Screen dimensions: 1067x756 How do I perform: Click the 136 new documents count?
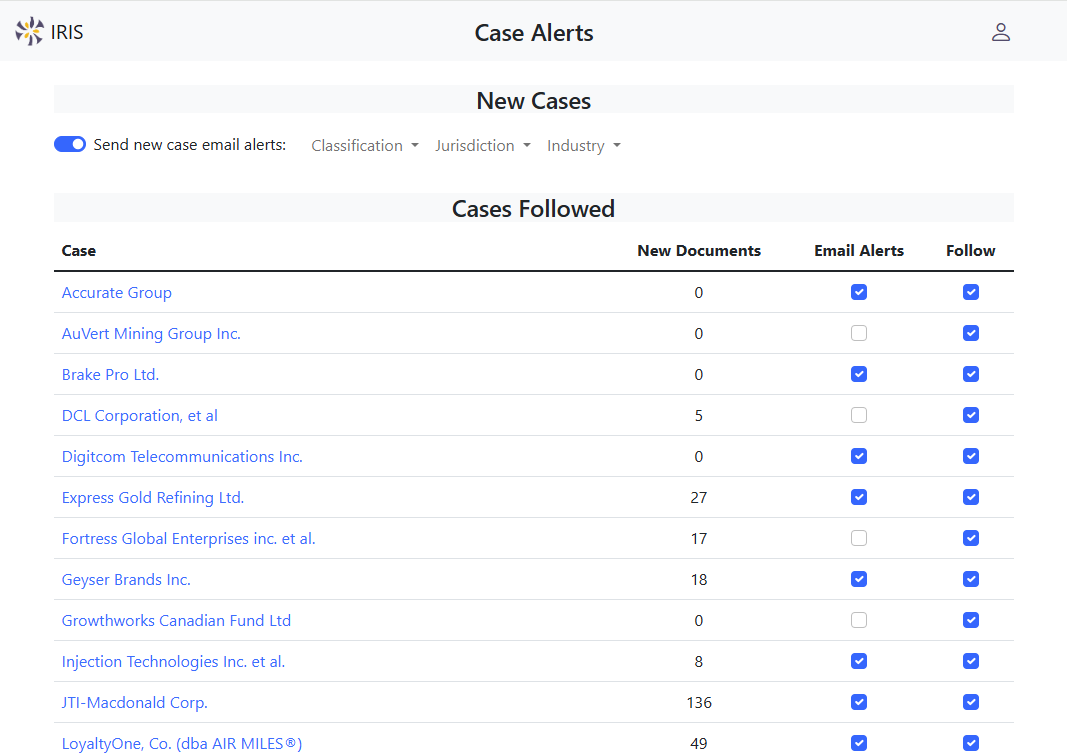(699, 702)
